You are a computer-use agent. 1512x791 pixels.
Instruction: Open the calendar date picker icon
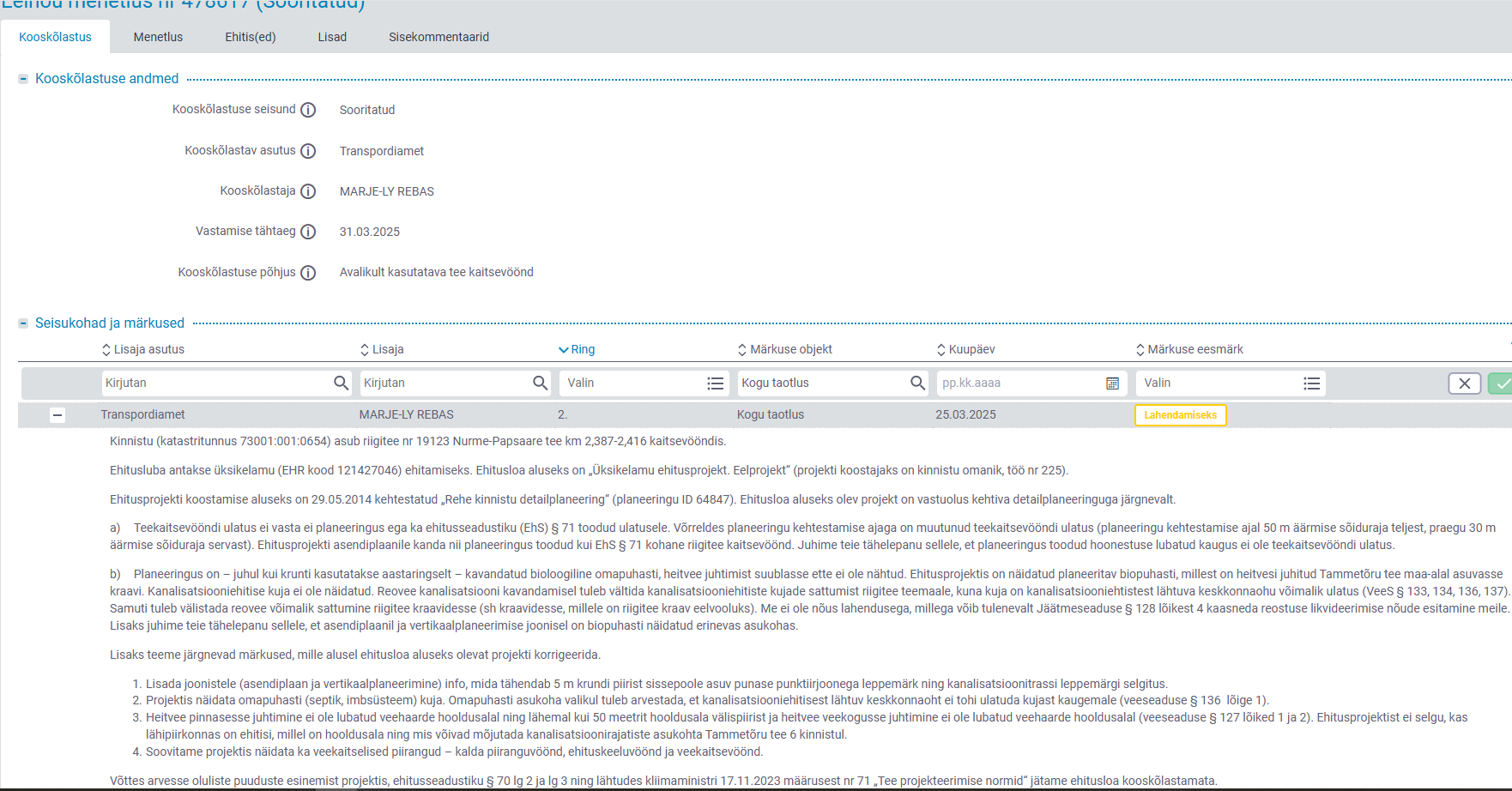1112,383
